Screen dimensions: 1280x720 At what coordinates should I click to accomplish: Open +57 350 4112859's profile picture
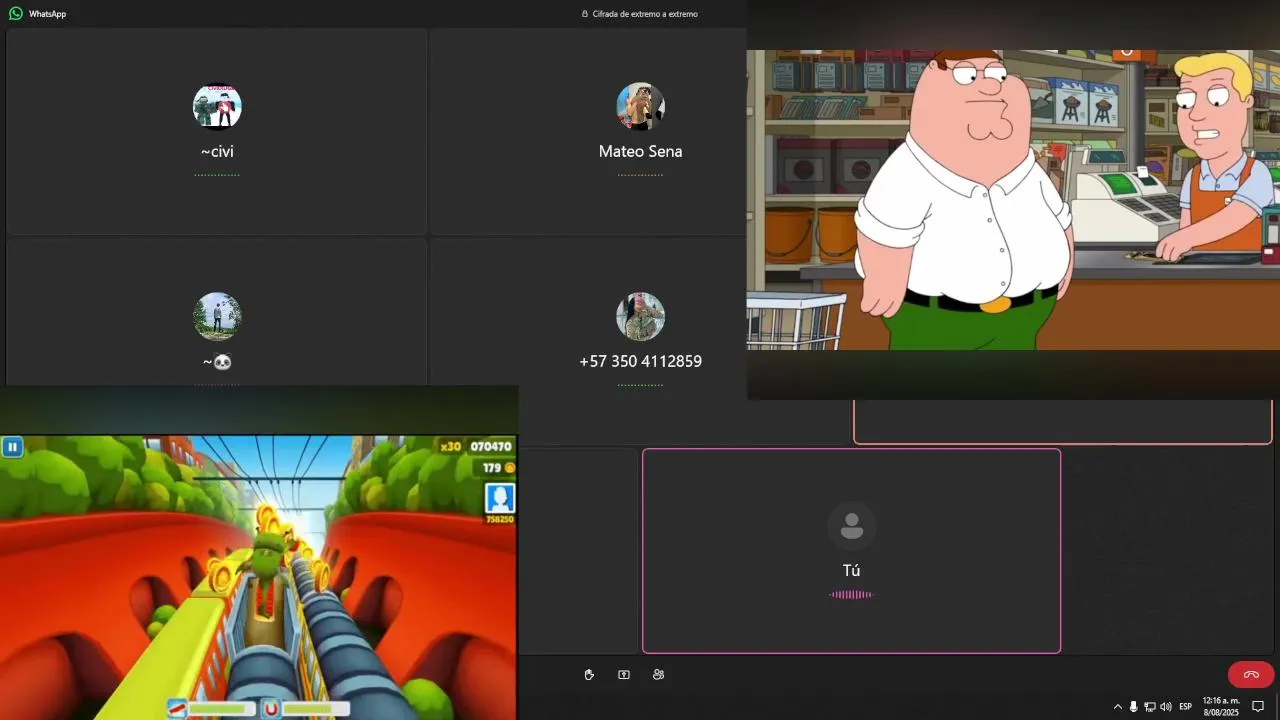(640, 317)
